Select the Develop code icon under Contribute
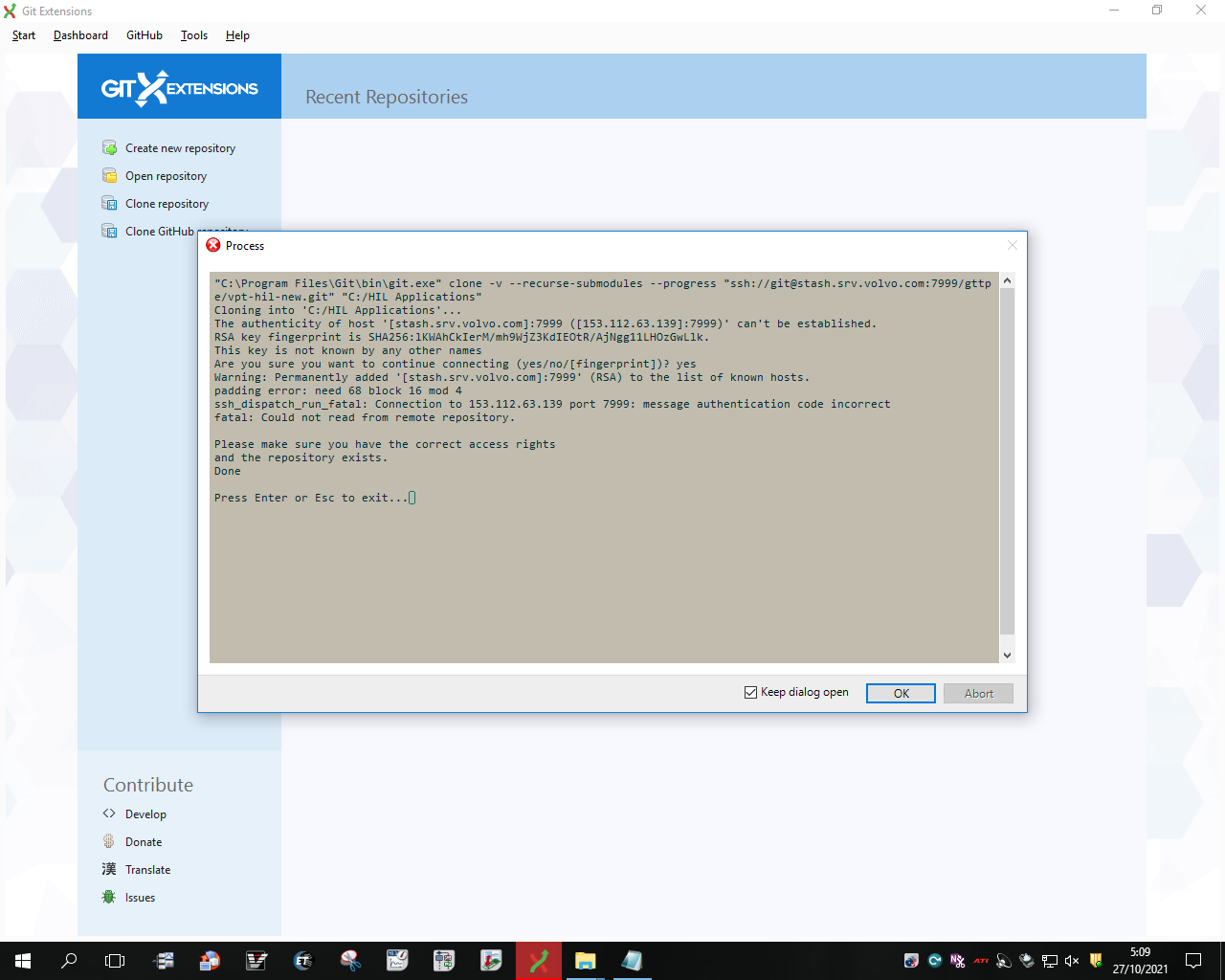Viewport: 1225px width, 980px height. [109, 813]
